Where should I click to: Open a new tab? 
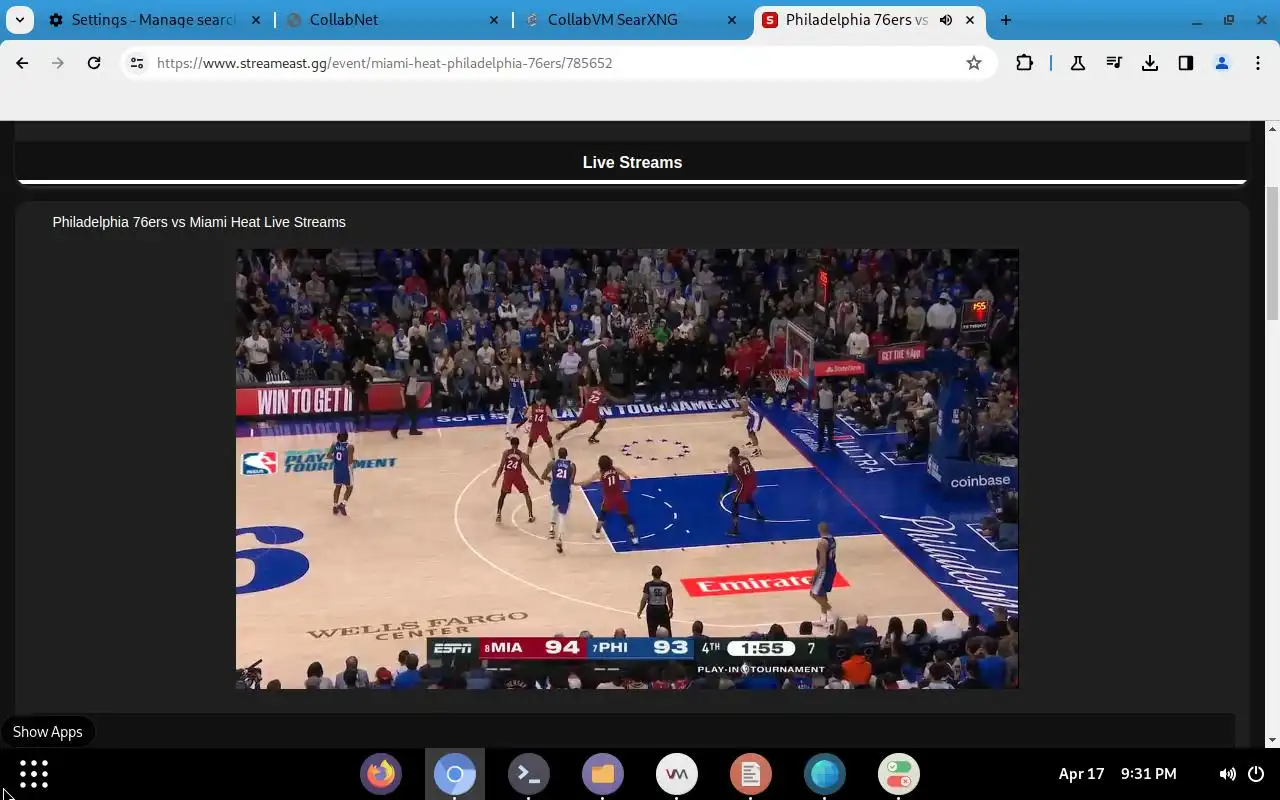(1006, 20)
